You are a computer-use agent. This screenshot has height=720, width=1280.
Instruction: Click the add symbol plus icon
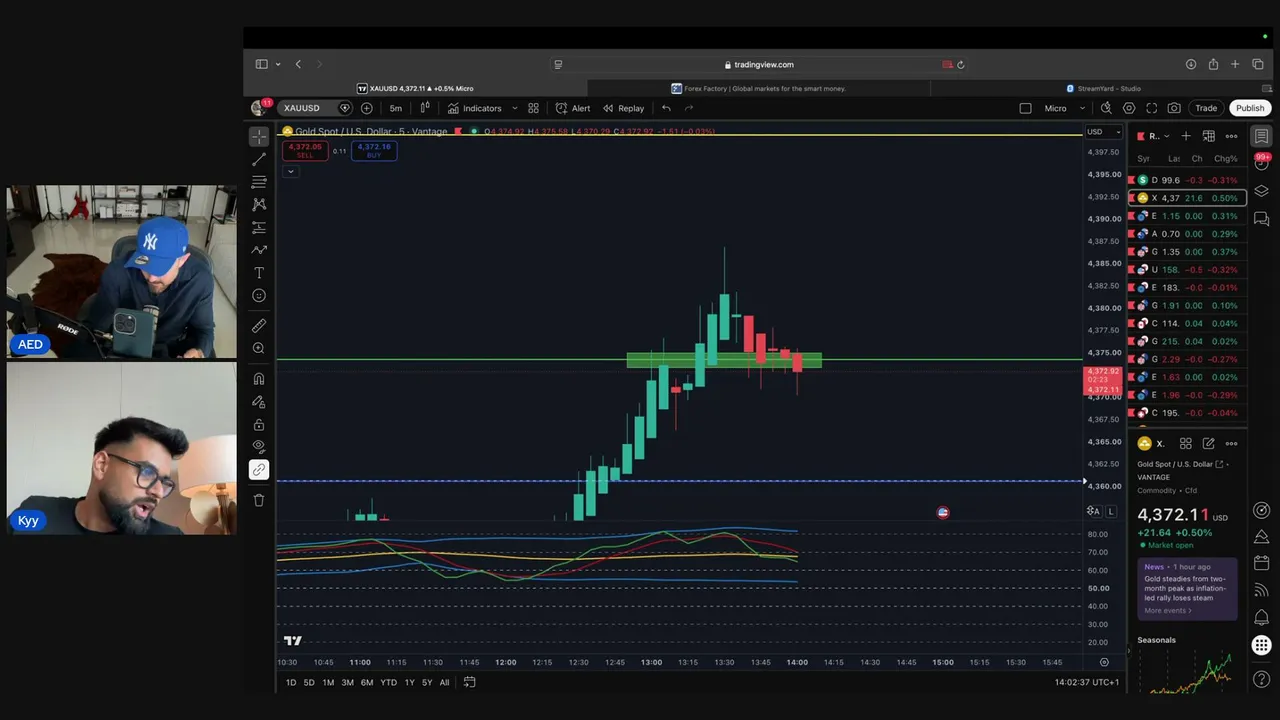pyautogui.click(x=367, y=108)
